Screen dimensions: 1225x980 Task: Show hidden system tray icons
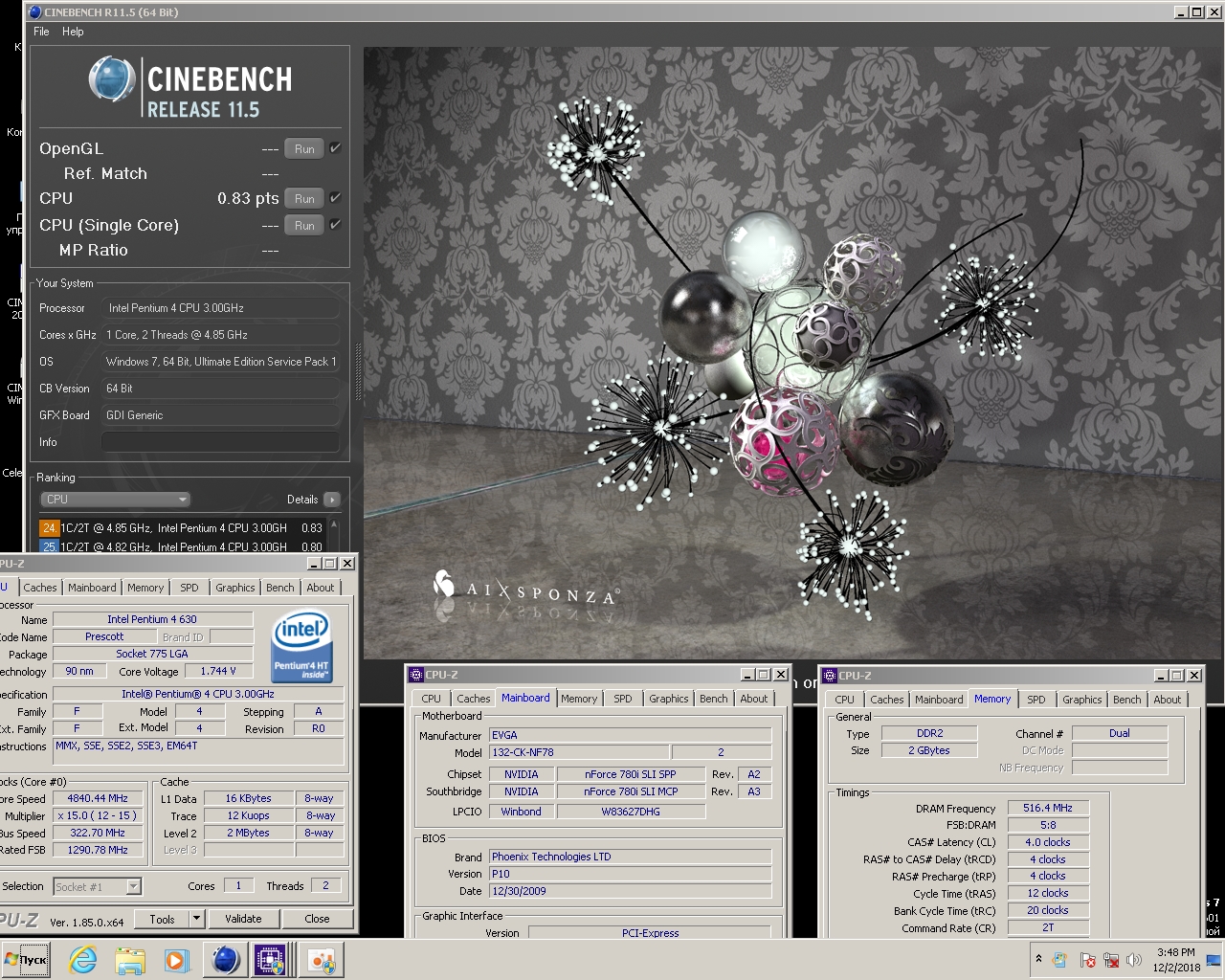[1038, 959]
